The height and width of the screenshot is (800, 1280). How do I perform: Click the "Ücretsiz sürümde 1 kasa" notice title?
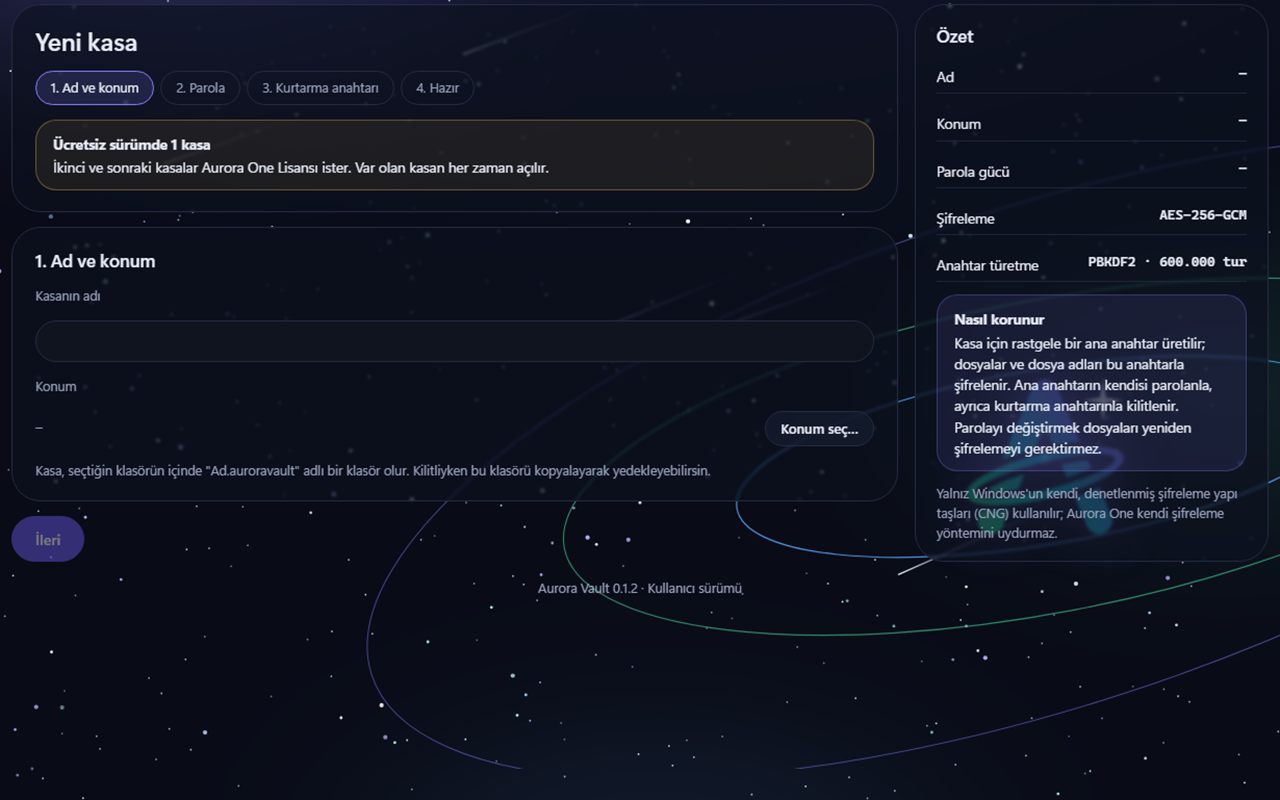coord(132,145)
